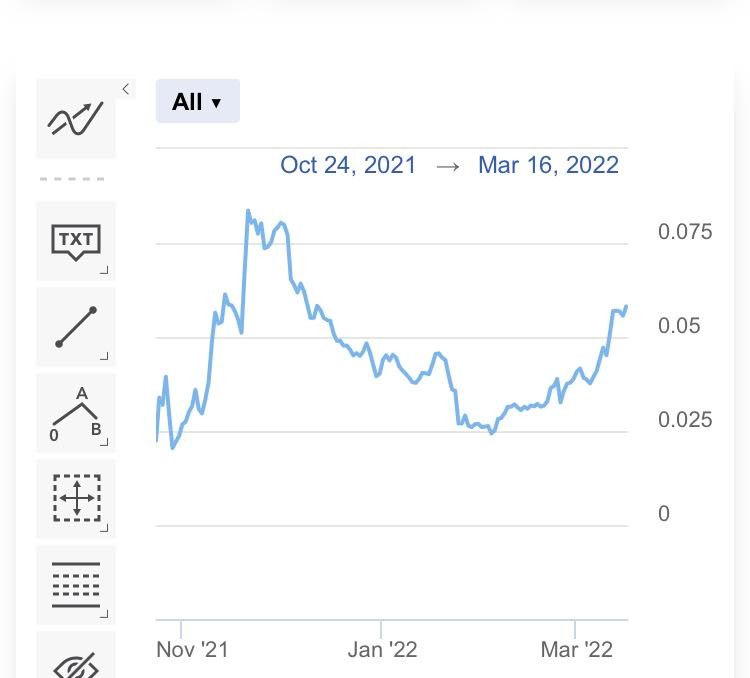Screen dimensions: 750x678
Task: Click the 0.05 price axis label
Action: 679,326
